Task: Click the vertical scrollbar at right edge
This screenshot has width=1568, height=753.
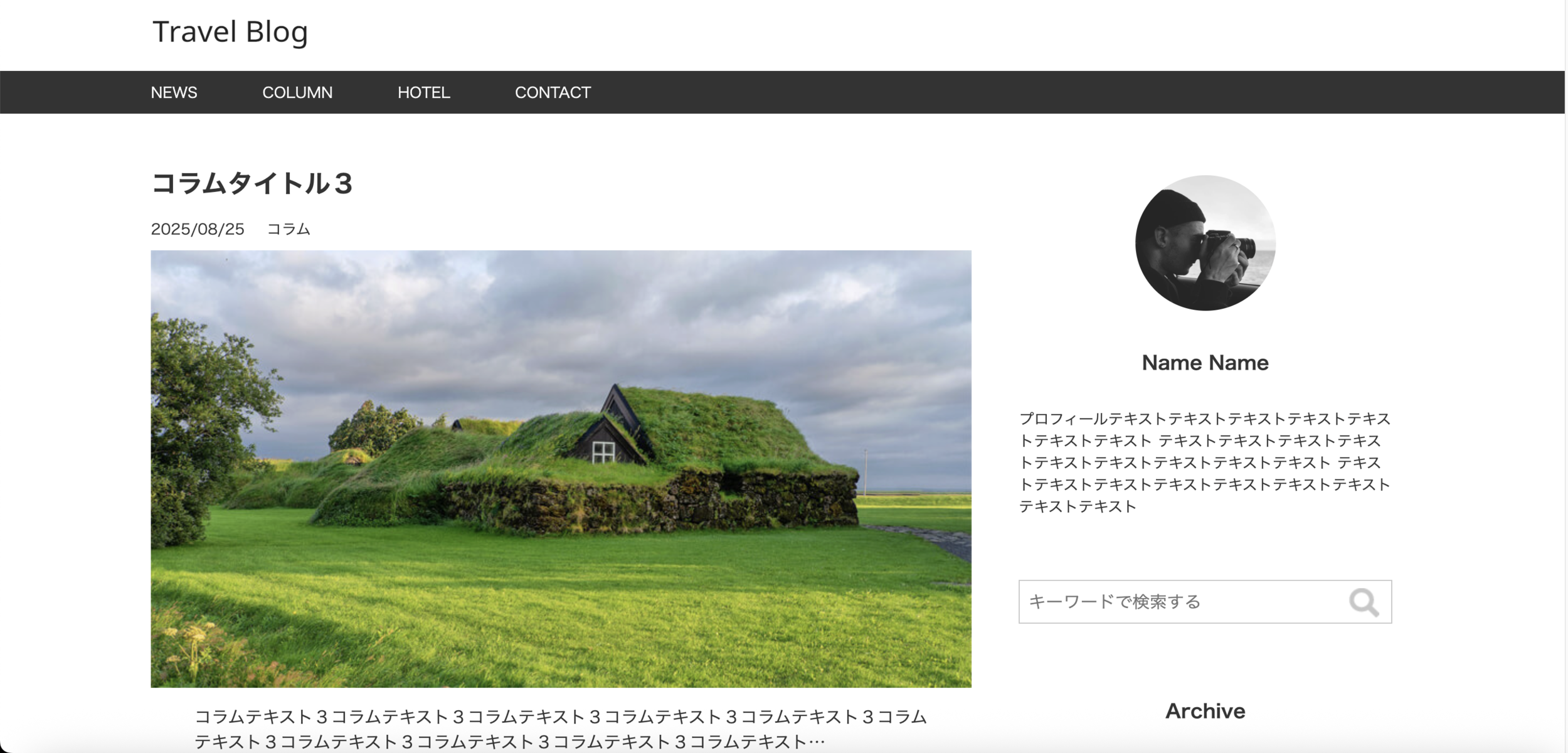Action: click(x=1565, y=376)
